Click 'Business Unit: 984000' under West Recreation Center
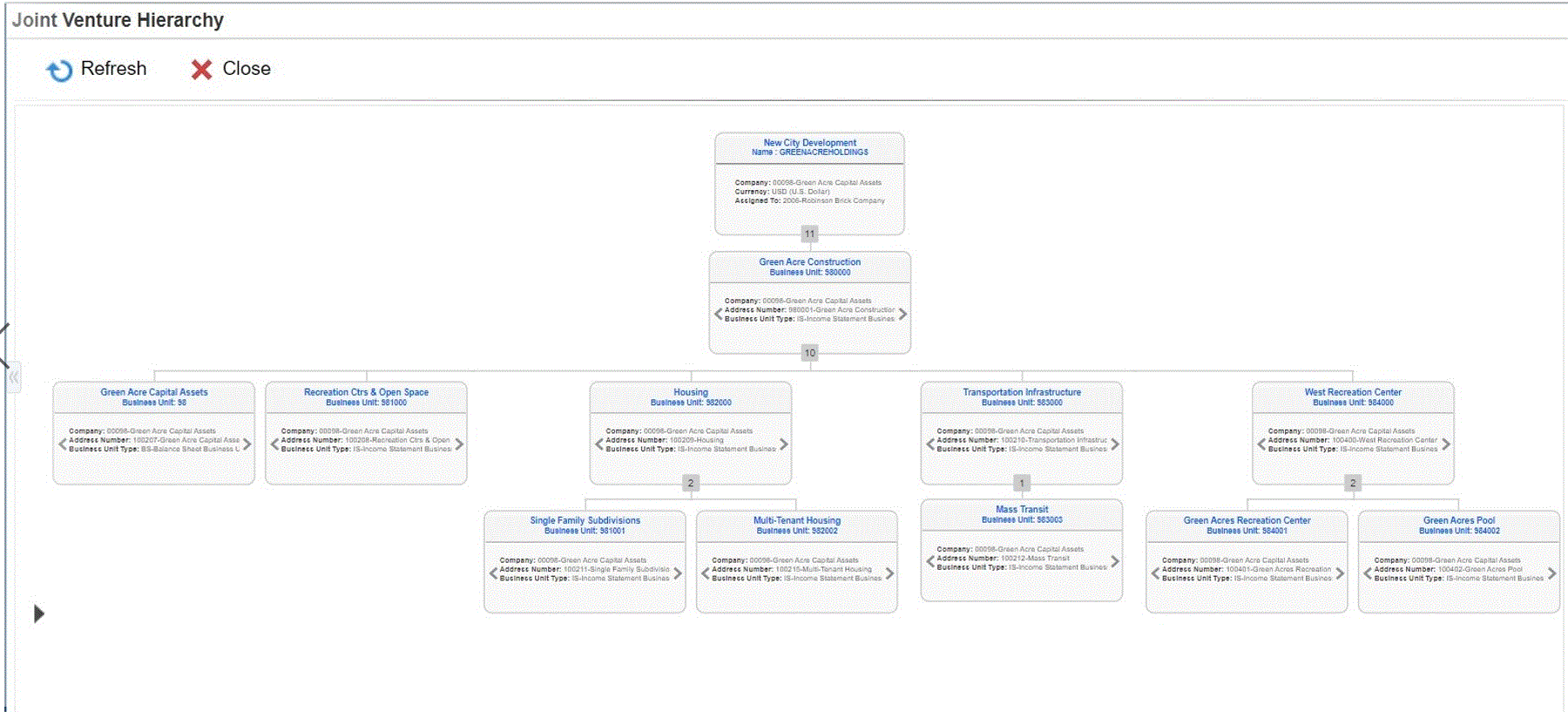The height and width of the screenshot is (725, 1568). [1353, 403]
